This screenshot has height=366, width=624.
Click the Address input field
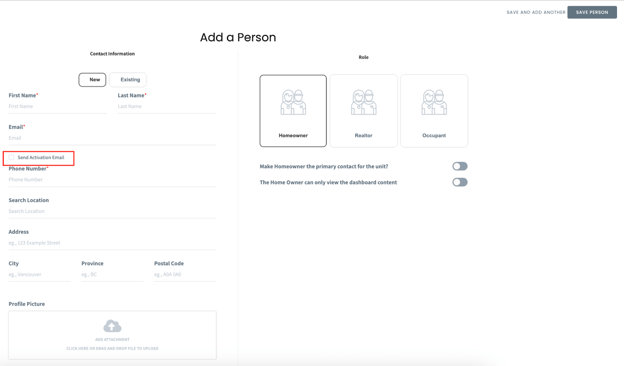[x=112, y=243]
